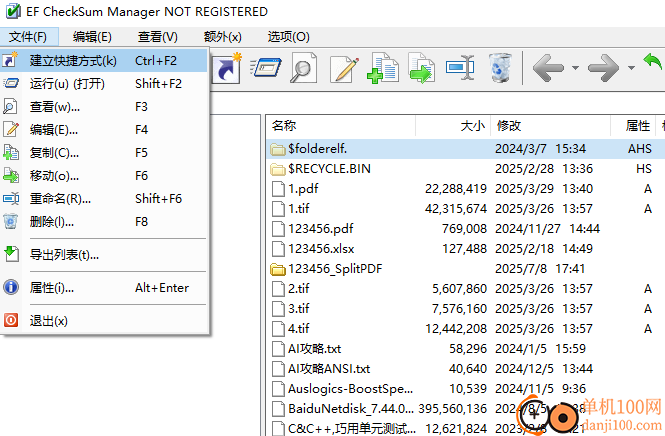Click the size value 22,288,419
This screenshot has width=665, height=436.
click(x=456, y=189)
